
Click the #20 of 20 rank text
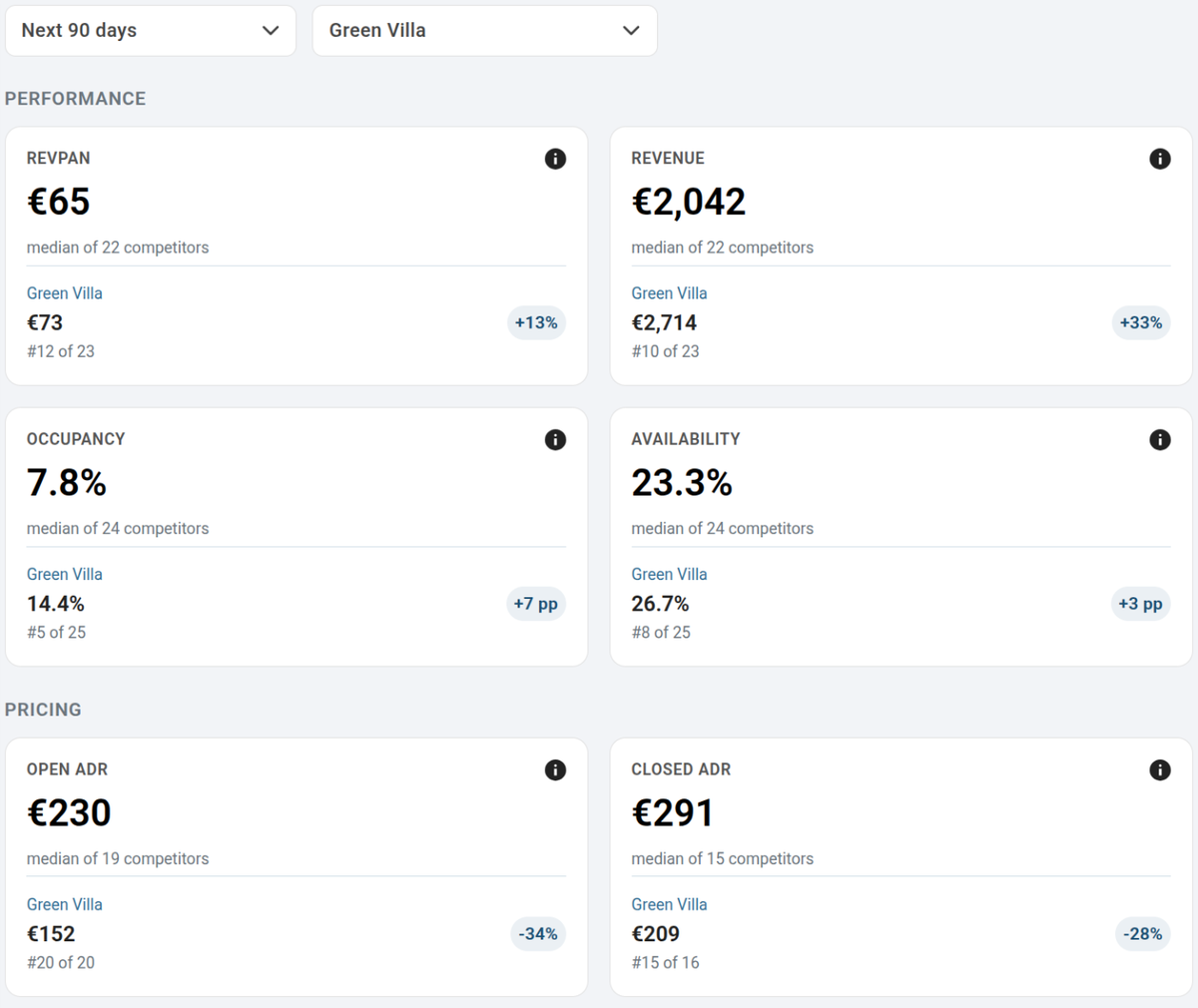pos(61,964)
